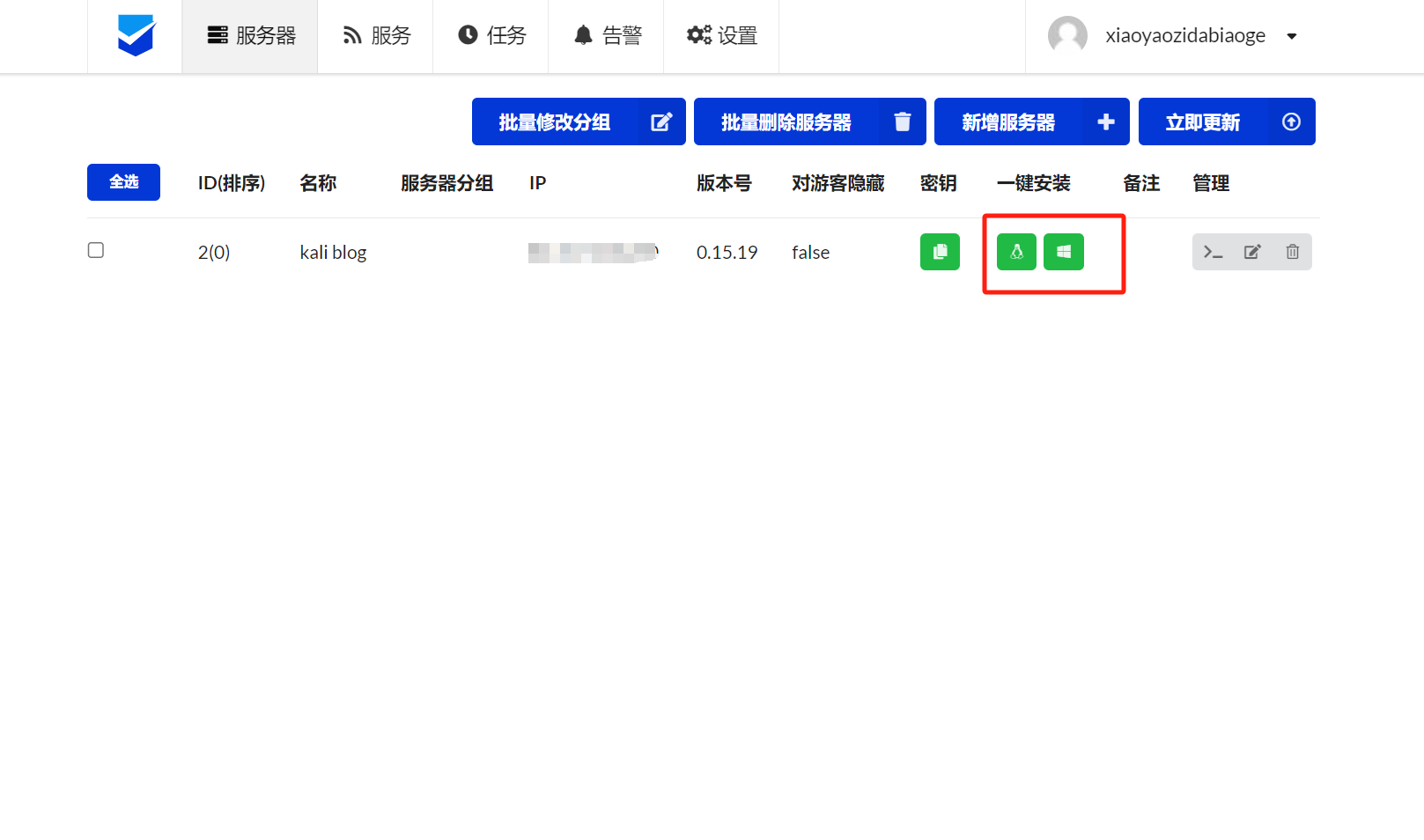Open the 设置 settings tab
This screenshot has width=1424, height=840.
[x=721, y=35]
